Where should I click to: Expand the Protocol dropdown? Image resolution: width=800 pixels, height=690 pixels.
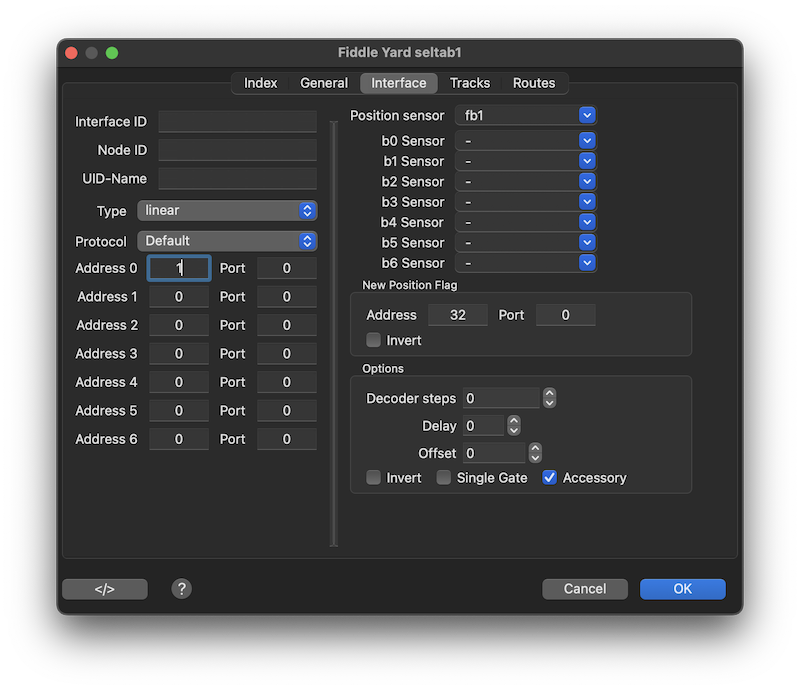click(x=226, y=241)
